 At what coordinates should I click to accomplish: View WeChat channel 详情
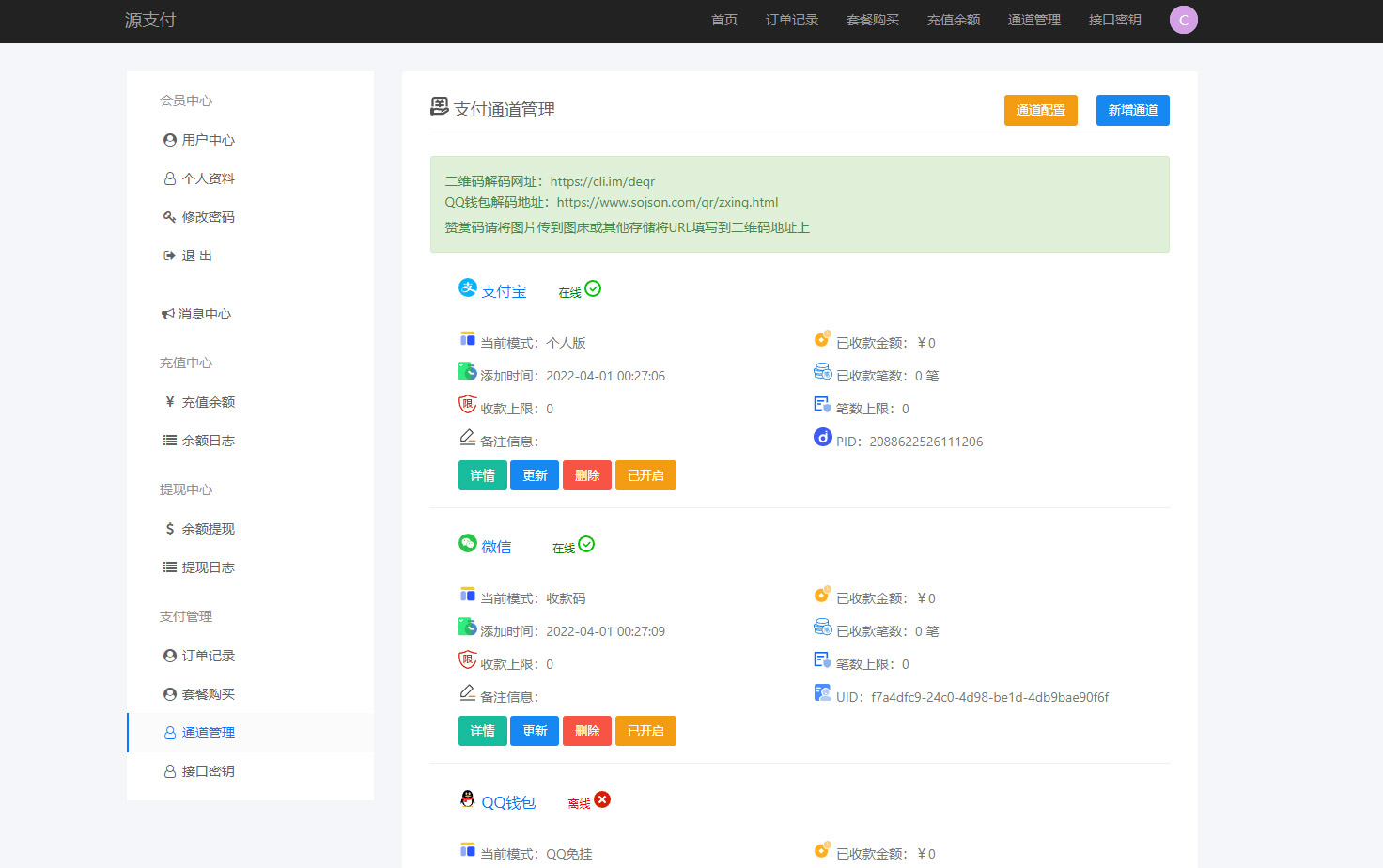pos(483,731)
